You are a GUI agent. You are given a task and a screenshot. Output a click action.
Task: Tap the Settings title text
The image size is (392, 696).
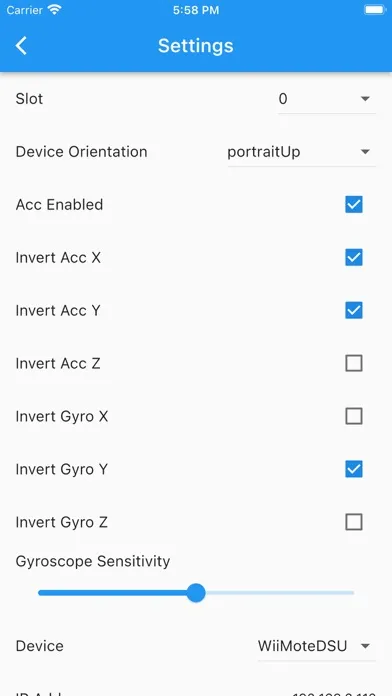click(196, 46)
